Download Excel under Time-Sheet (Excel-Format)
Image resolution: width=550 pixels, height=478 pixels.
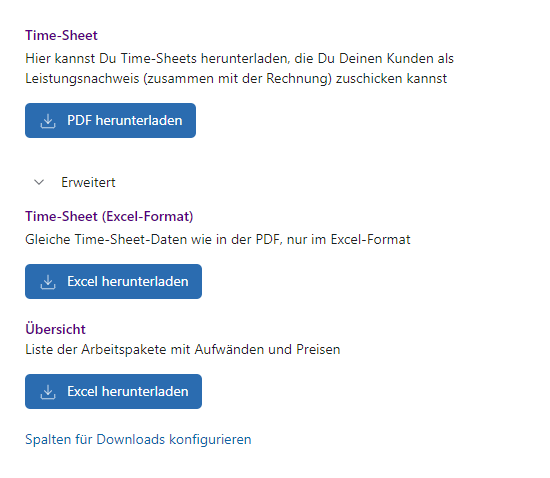tap(113, 281)
